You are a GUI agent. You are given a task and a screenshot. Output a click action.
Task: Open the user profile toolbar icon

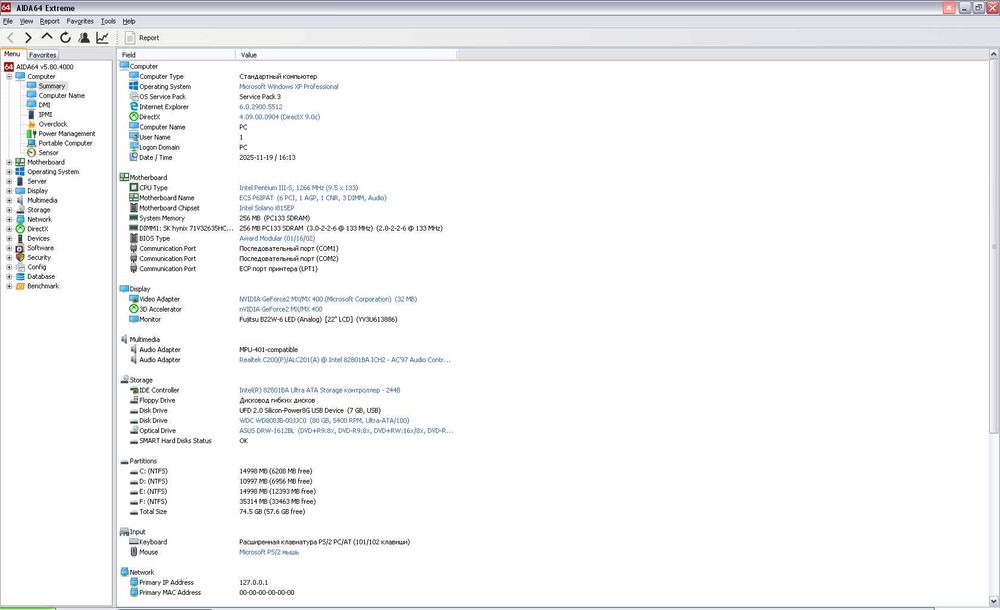point(84,38)
